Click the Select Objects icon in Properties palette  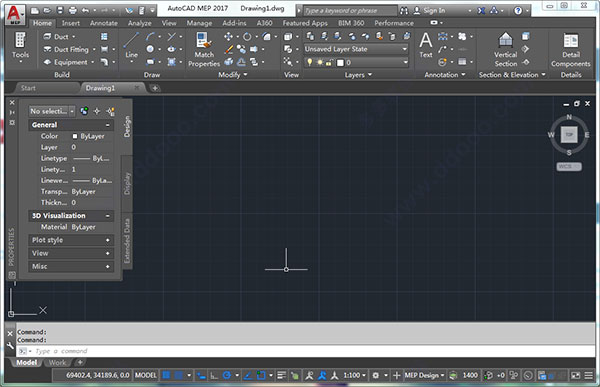[x=97, y=111]
